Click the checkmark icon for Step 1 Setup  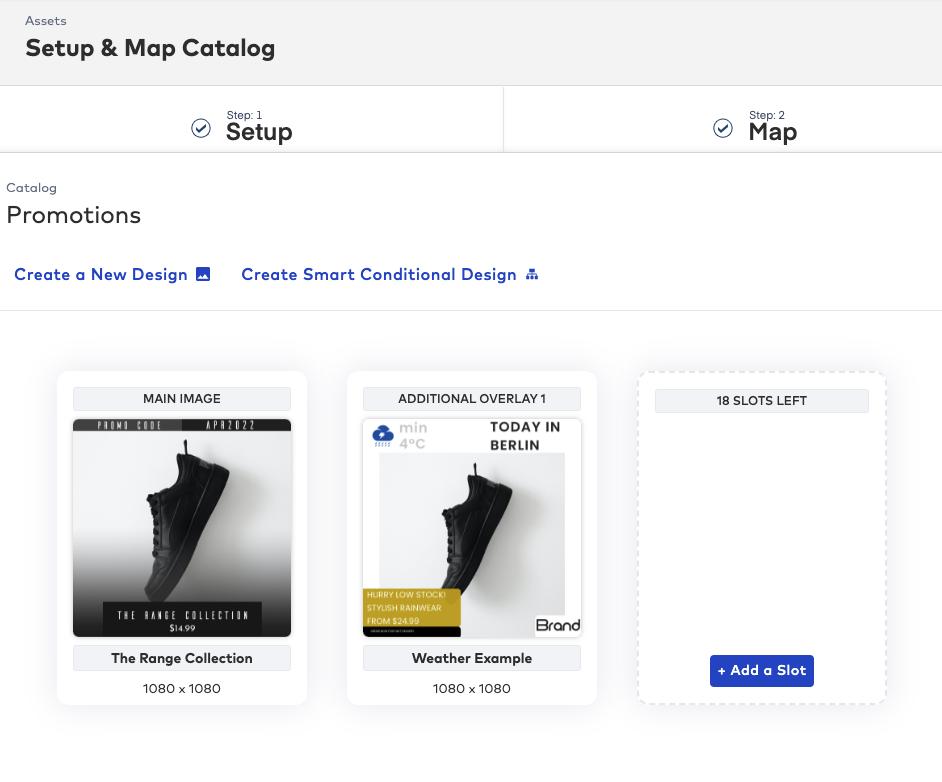coord(201,128)
